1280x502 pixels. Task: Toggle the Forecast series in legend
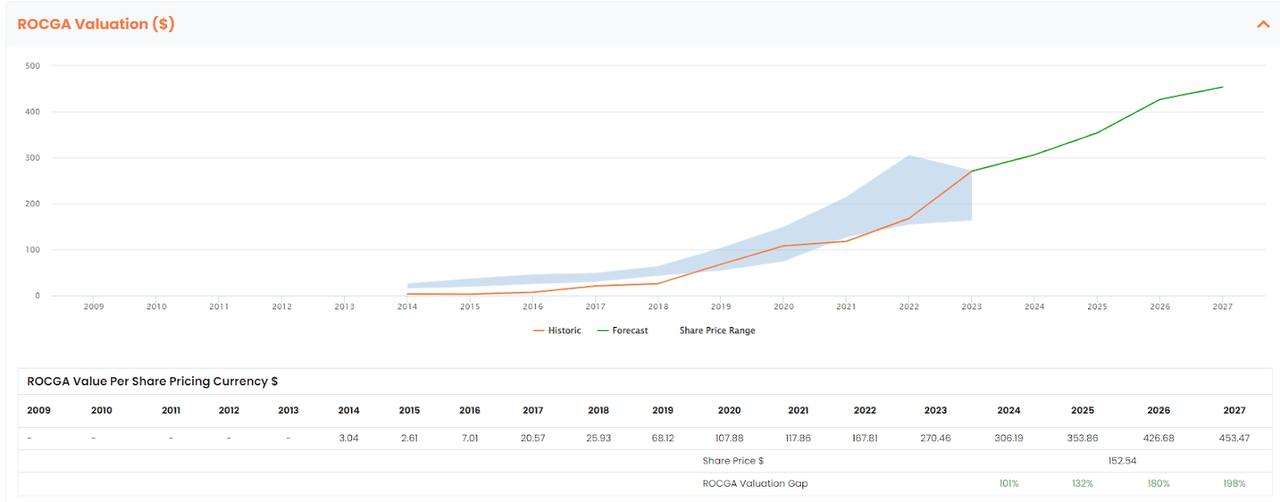click(623, 330)
